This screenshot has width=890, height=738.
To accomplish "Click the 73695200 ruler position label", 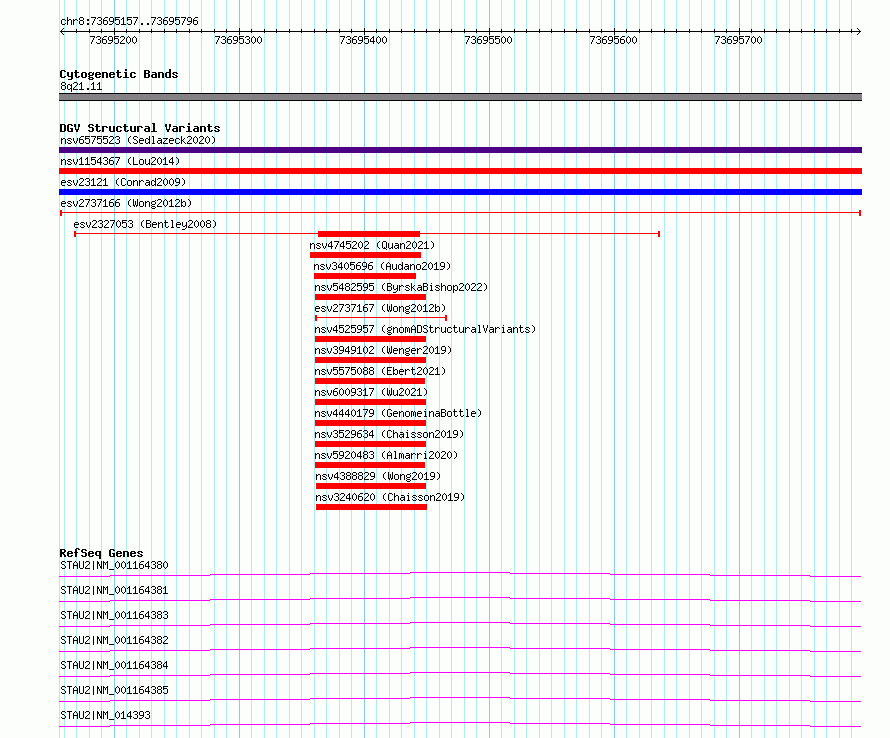I will tap(114, 40).
